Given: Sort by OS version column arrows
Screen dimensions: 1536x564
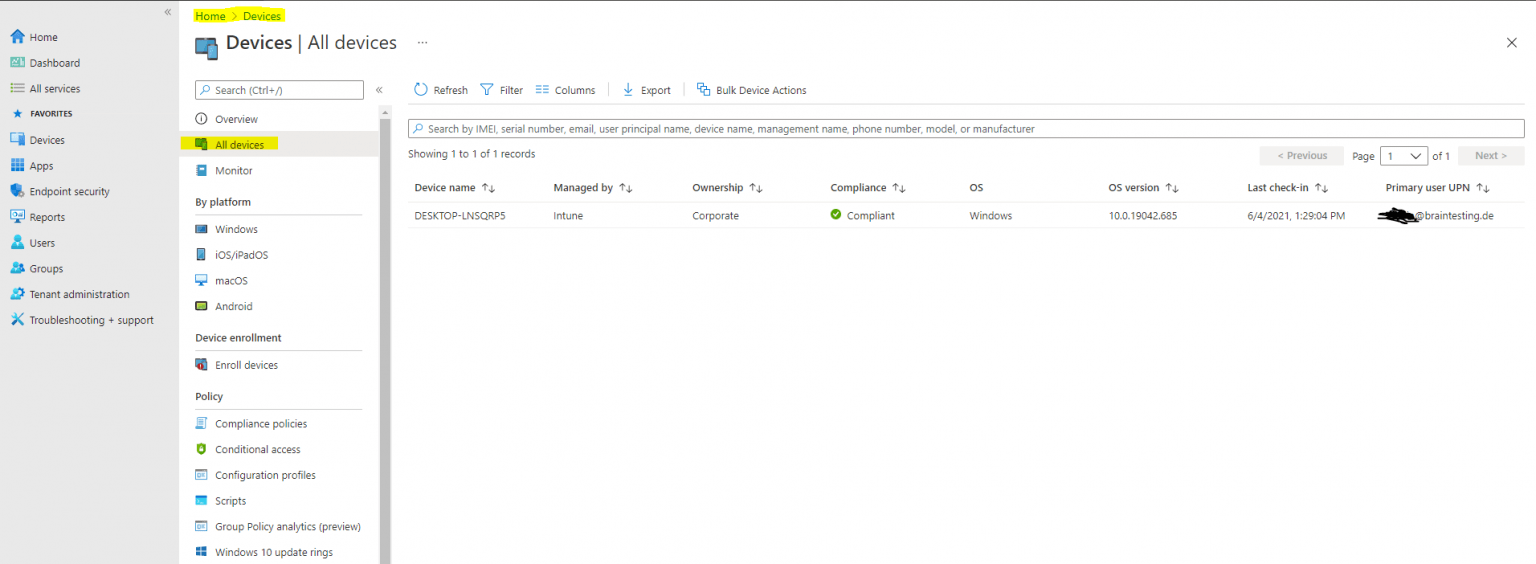Looking at the screenshot, I should [x=1172, y=188].
